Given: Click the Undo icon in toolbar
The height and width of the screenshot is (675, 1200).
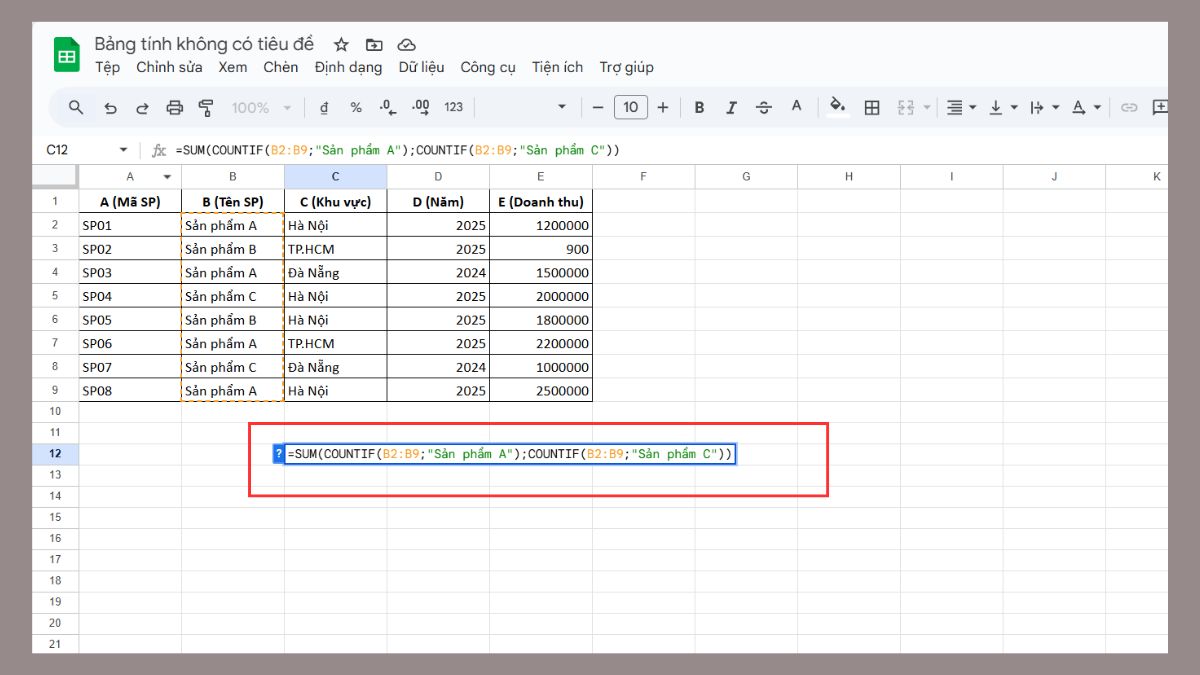Looking at the screenshot, I should 110,108.
